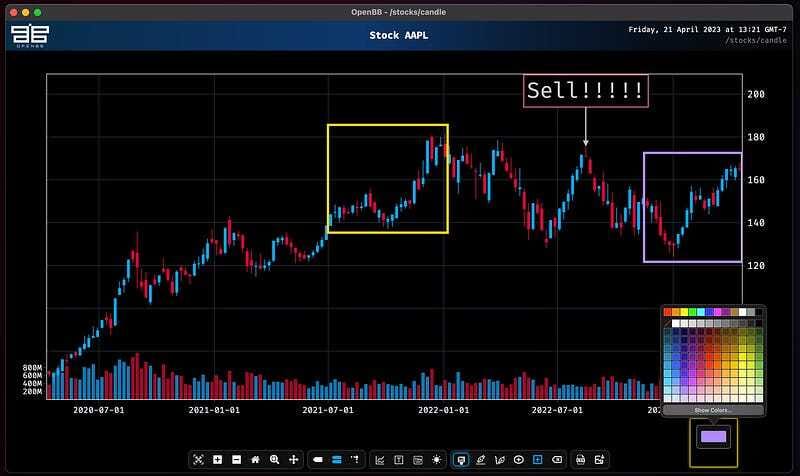The image size is (800, 476).
Task: Click the 200 price axis label
Action: [x=756, y=94]
